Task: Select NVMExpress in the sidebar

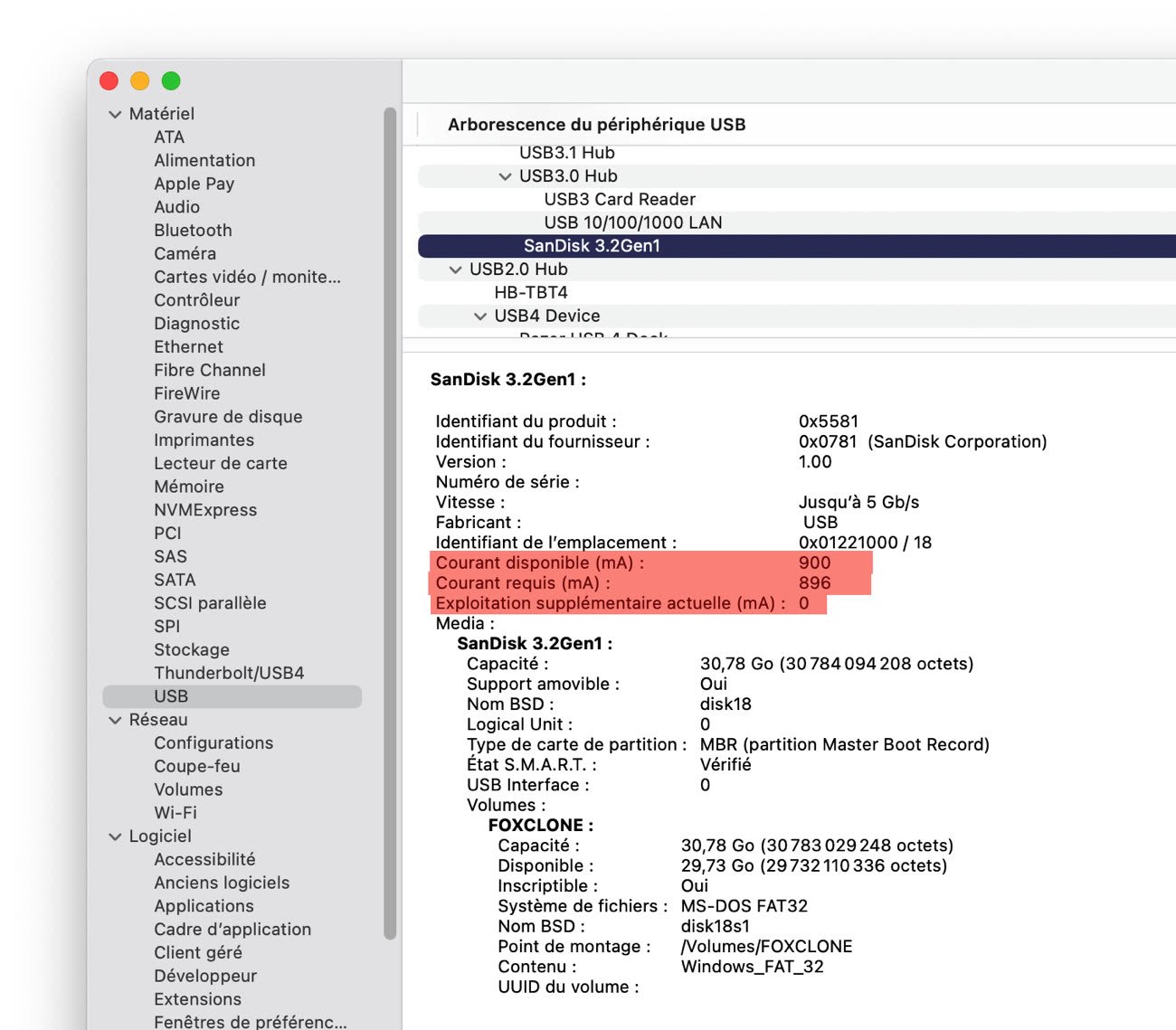Action: click(x=205, y=510)
